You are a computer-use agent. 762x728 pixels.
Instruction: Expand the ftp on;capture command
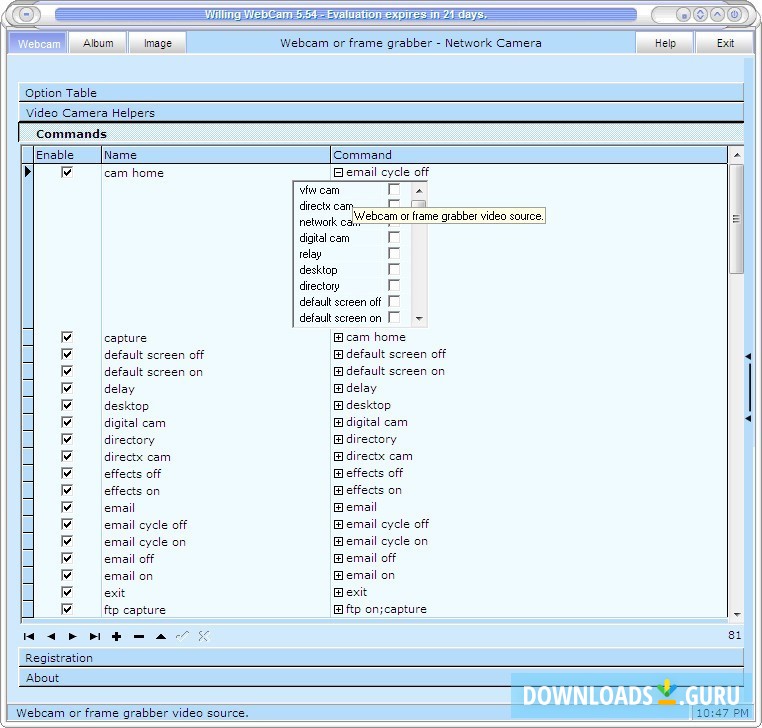(338, 609)
